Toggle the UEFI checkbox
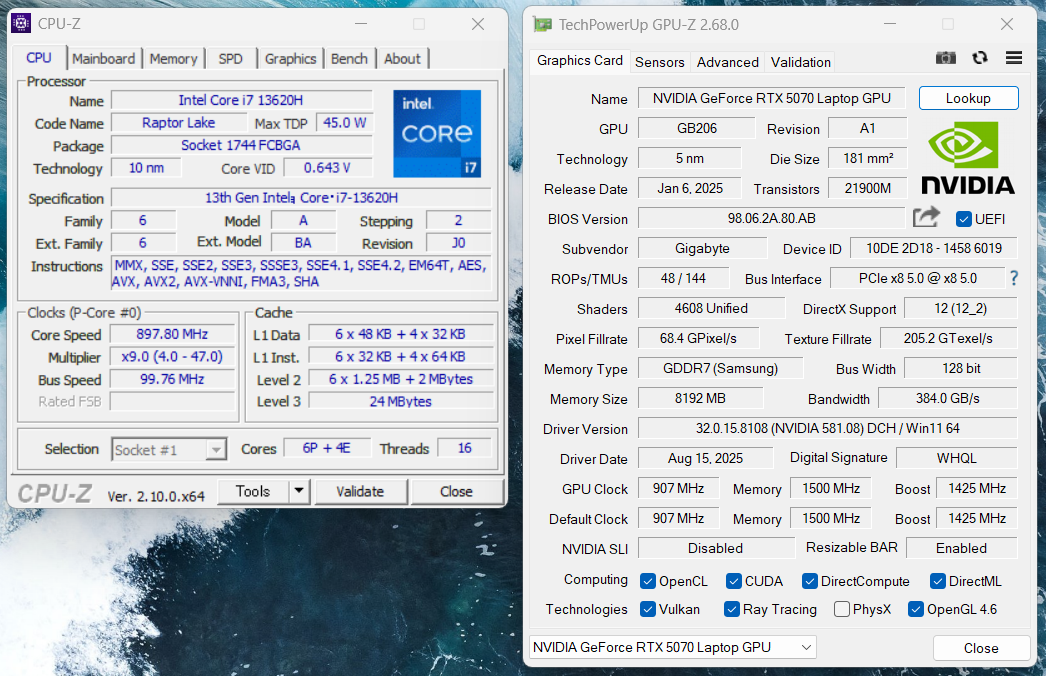1046x676 pixels. [x=964, y=219]
